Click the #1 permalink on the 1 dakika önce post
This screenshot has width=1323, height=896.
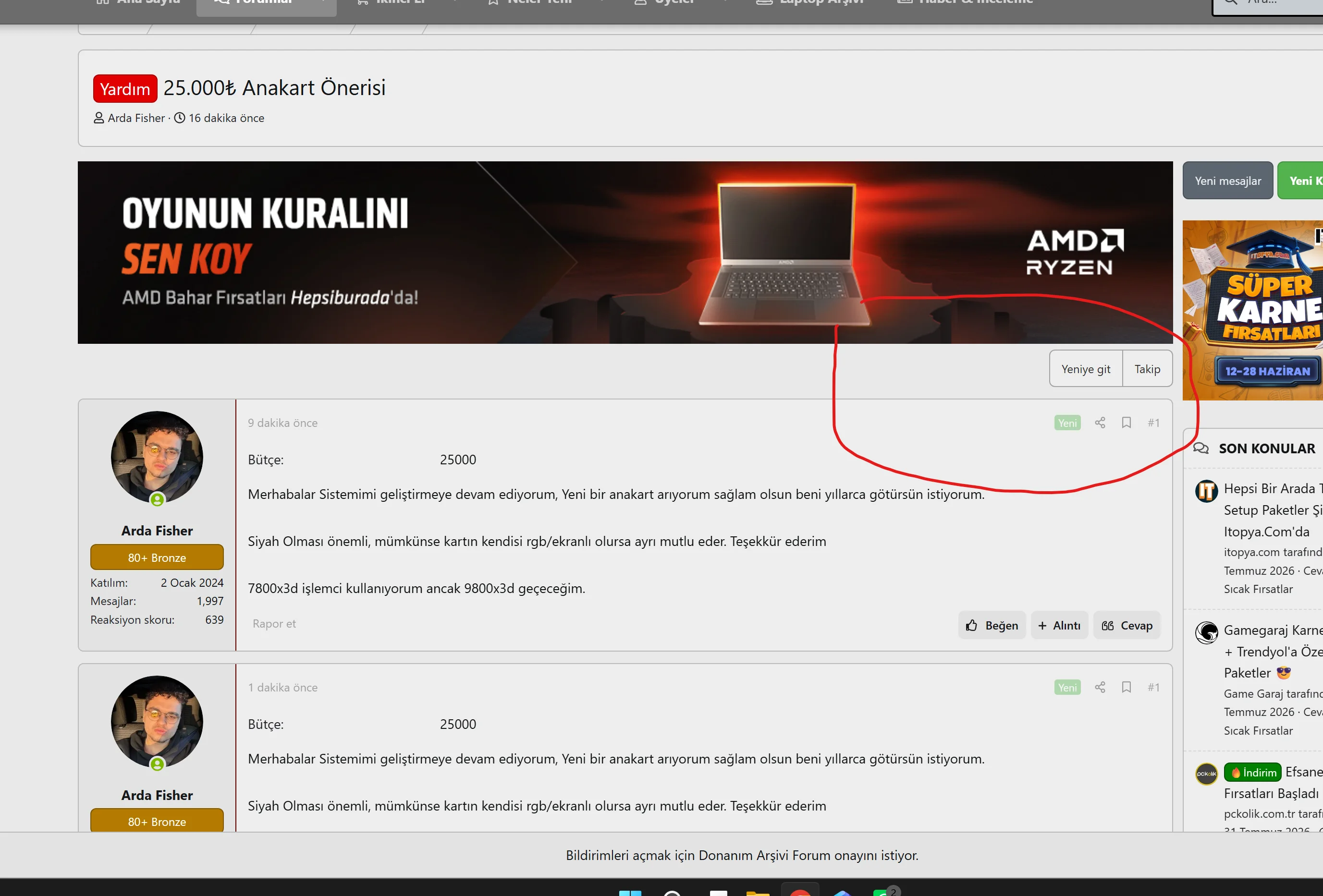[x=1153, y=687]
